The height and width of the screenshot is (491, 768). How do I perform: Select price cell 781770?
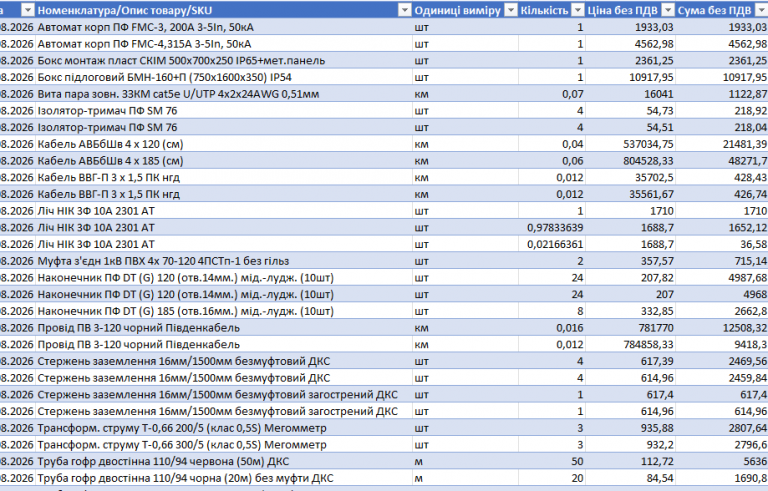(630, 327)
